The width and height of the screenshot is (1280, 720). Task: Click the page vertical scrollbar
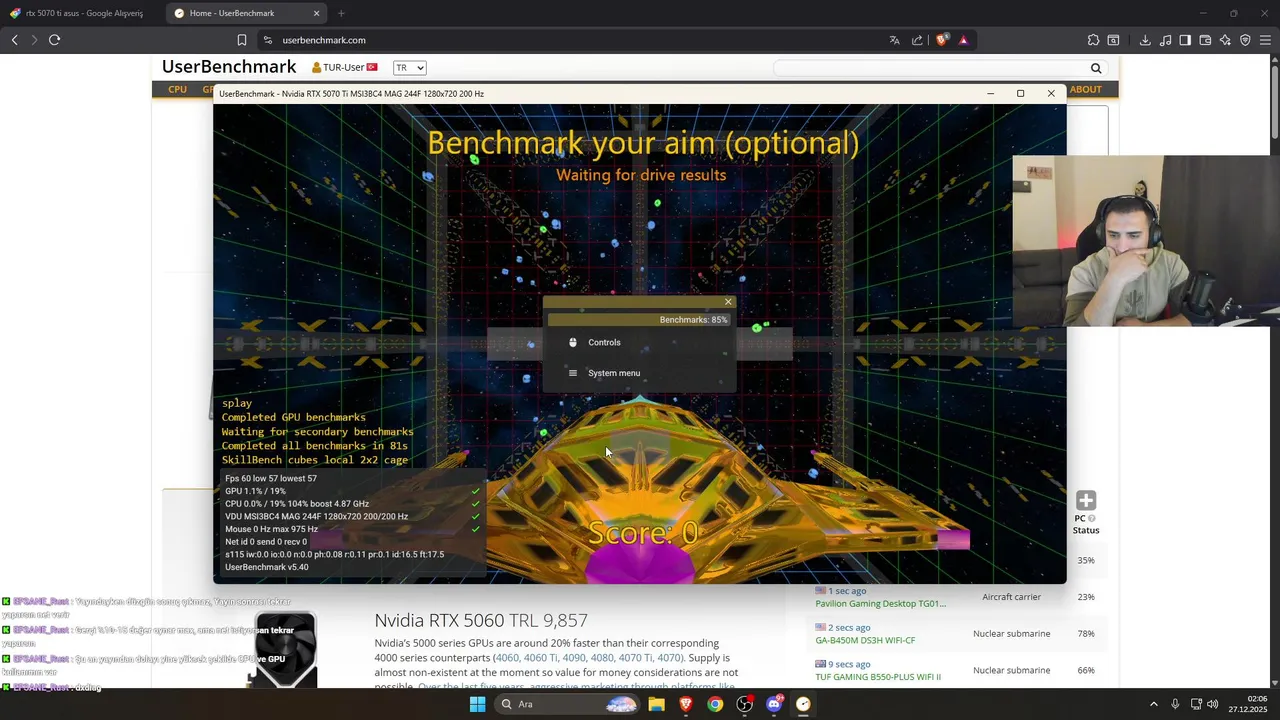pyautogui.click(x=1274, y=100)
